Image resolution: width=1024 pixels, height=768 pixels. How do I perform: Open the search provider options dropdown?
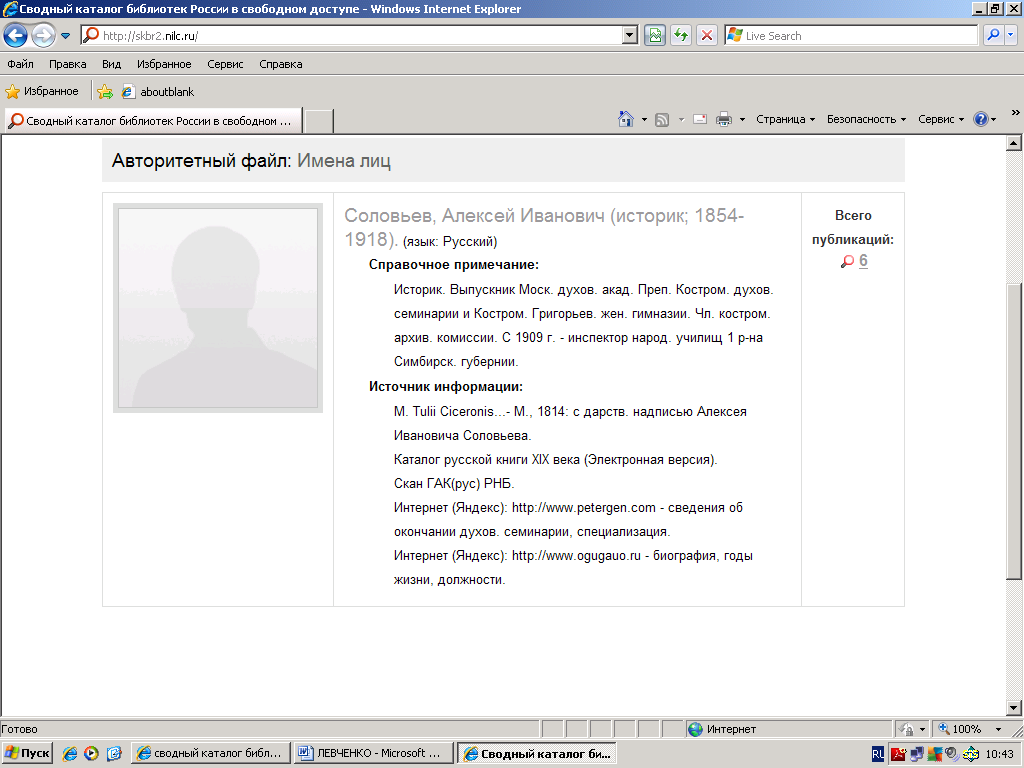1011,35
